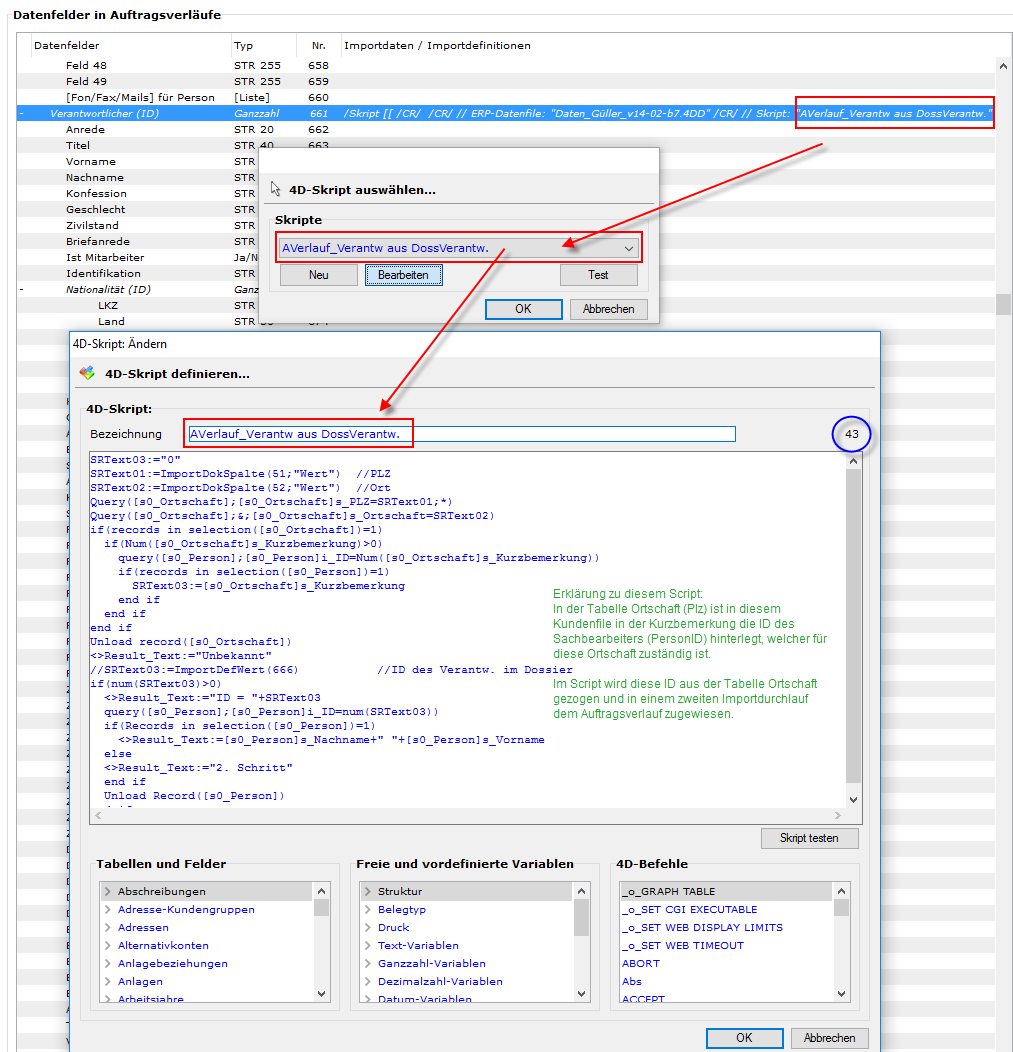The image size is (1013, 1052).
Task: Expand the Ganzzahl-Variablen group
Action: pyautogui.click(x=367, y=964)
